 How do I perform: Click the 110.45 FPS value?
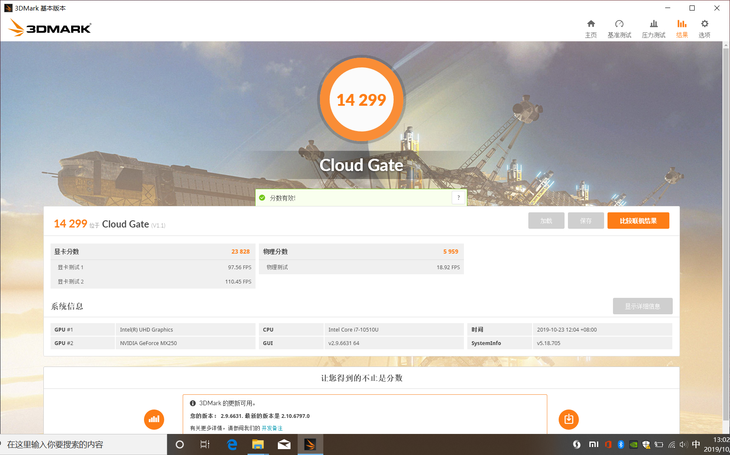point(238,282)
